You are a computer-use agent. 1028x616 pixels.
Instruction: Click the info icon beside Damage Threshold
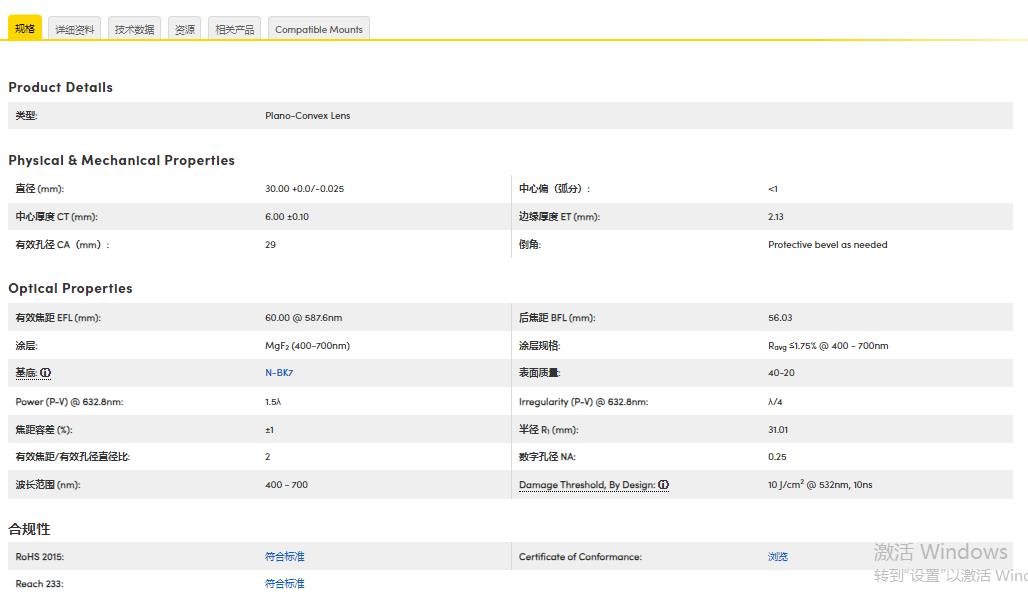point(664,485)
